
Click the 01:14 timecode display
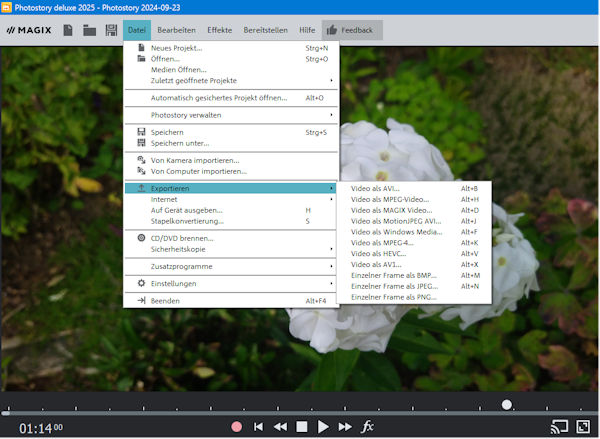(41, 428)
